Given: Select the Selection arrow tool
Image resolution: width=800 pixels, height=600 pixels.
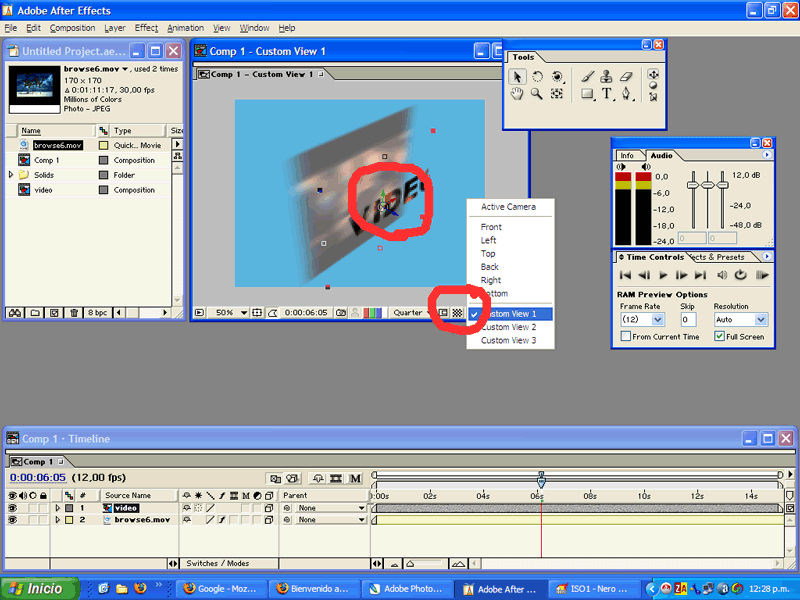Looking at the screenshot, I should (517, 77).
